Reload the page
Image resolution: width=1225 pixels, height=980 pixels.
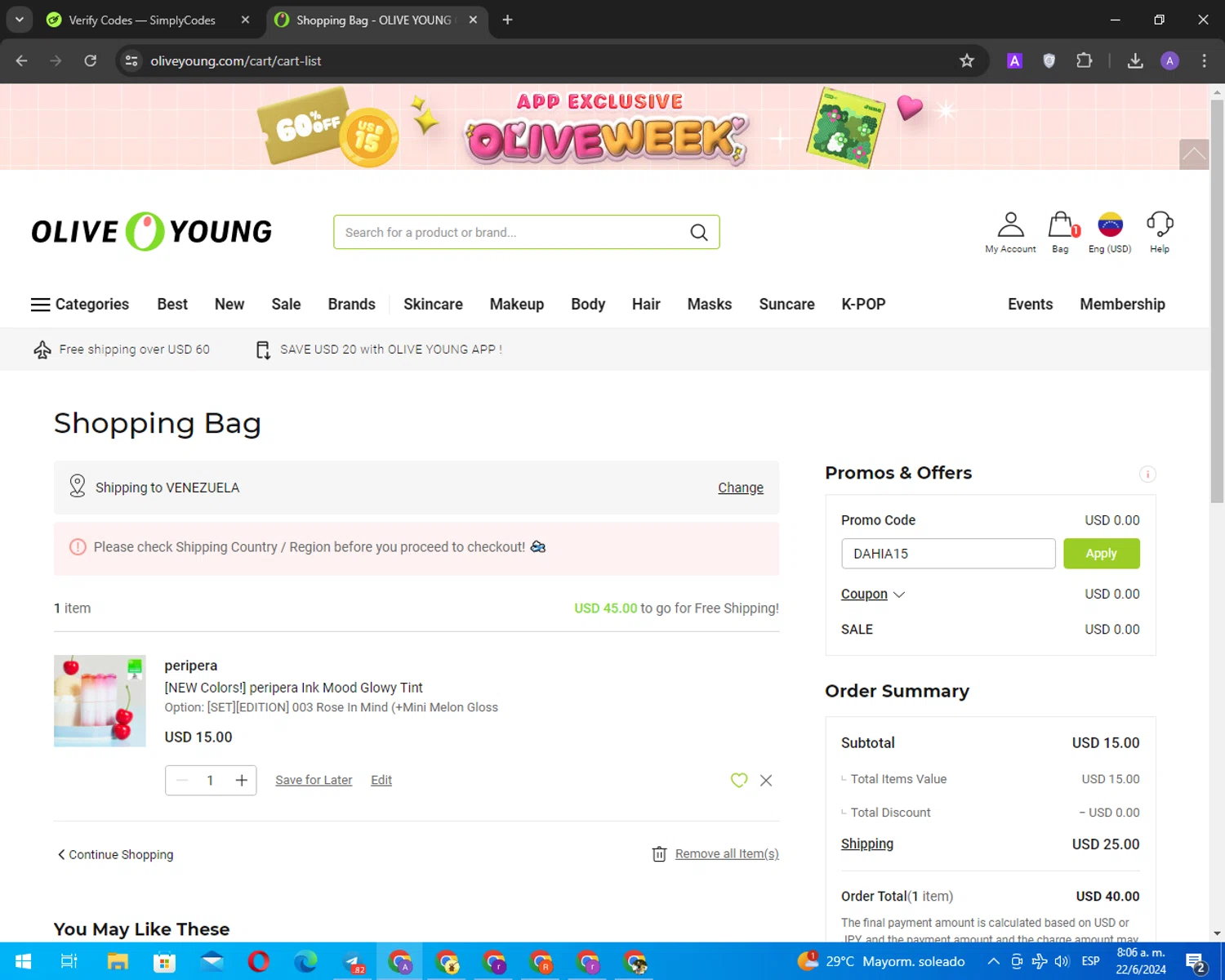tap(91, 60)
